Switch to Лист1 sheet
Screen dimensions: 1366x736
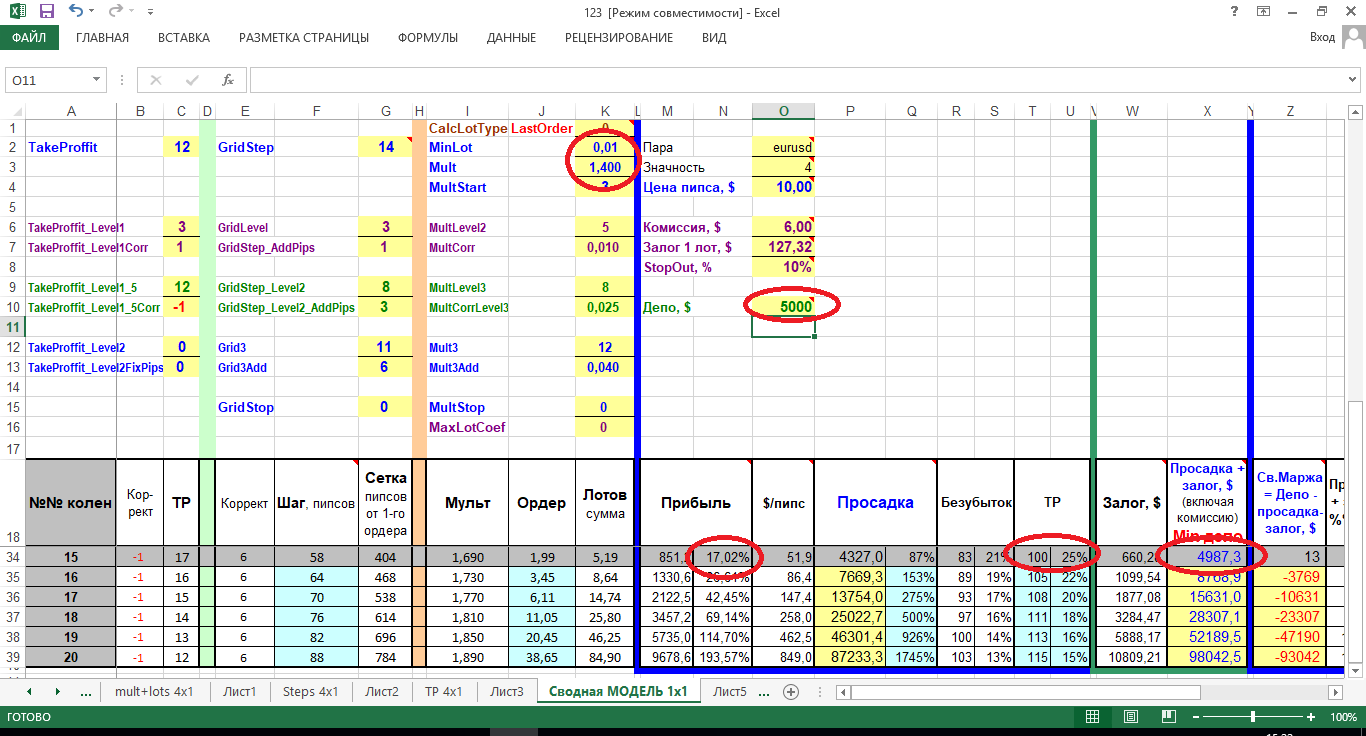(240, 691)
